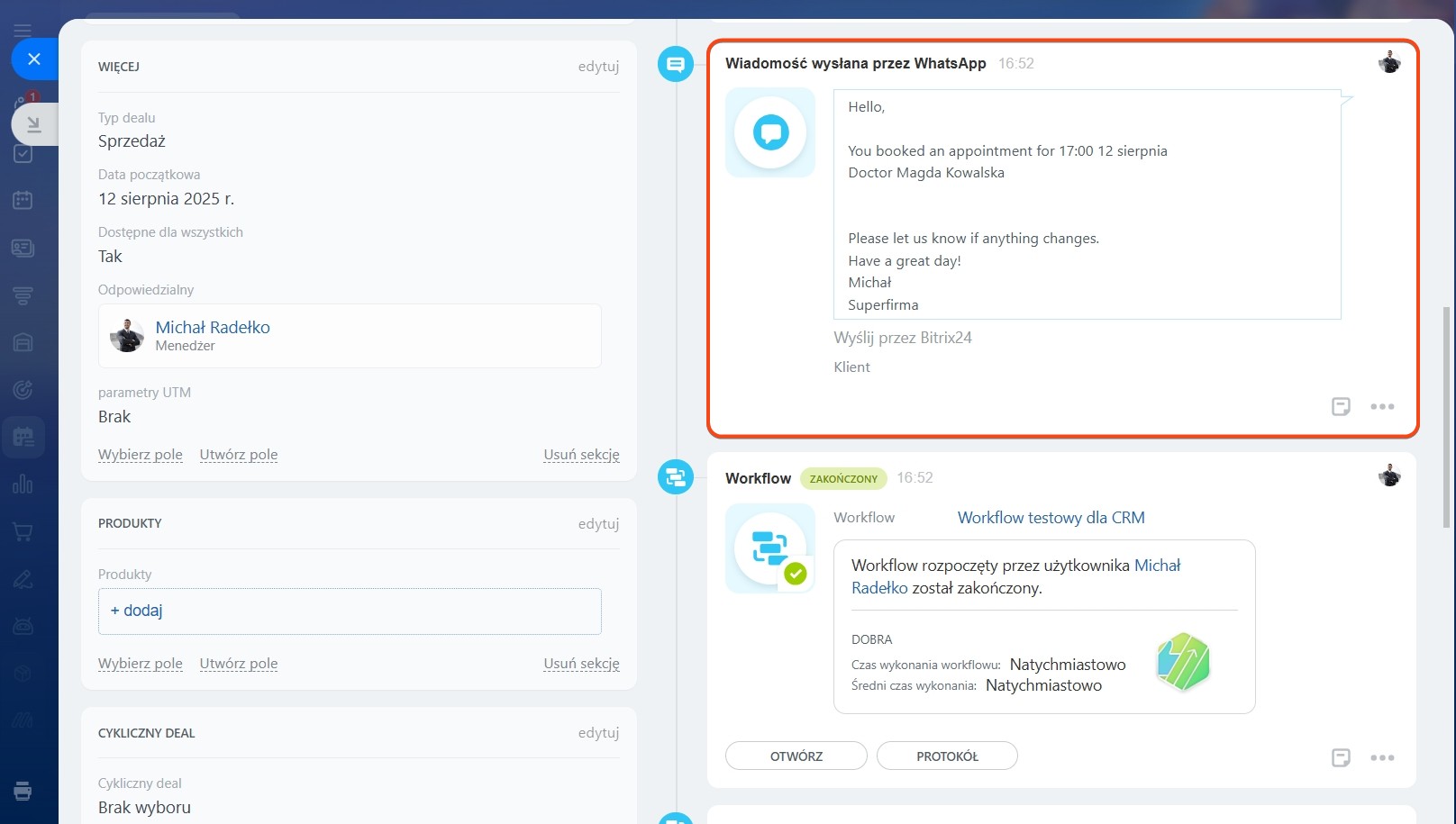Click Utwórz pole in PRODUKTY section
This screenshot has height=824, width=1456.
(x=239, y=664)
